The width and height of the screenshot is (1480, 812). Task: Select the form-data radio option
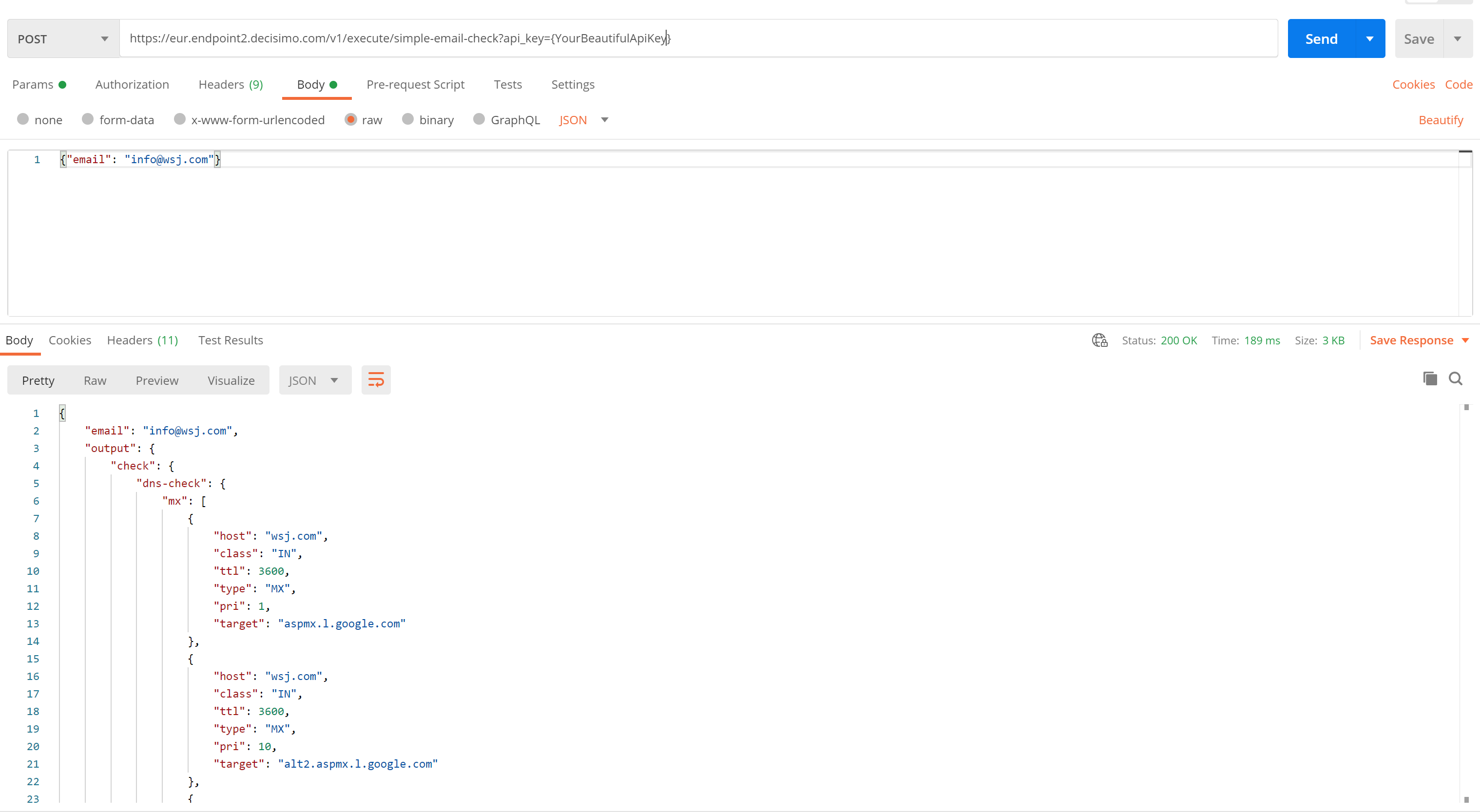(x=87, y=119)
